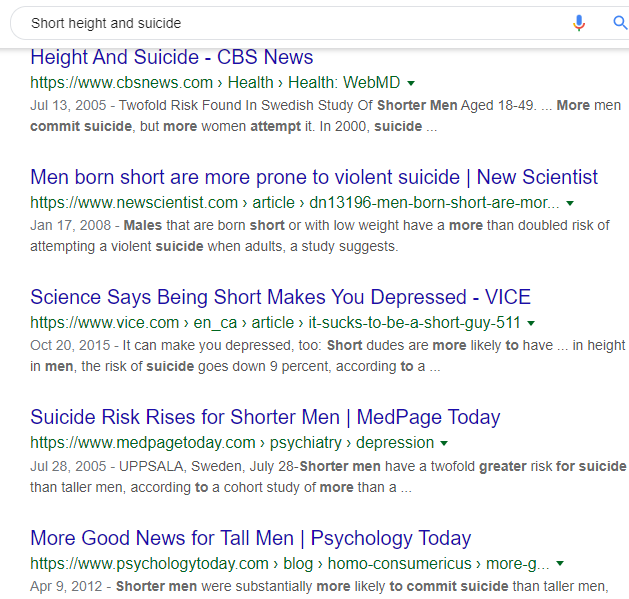Screen dimensions: 629x599
Task: Expand the dropdown arrow next to the vice.com URL
Action: pos(531,323)
